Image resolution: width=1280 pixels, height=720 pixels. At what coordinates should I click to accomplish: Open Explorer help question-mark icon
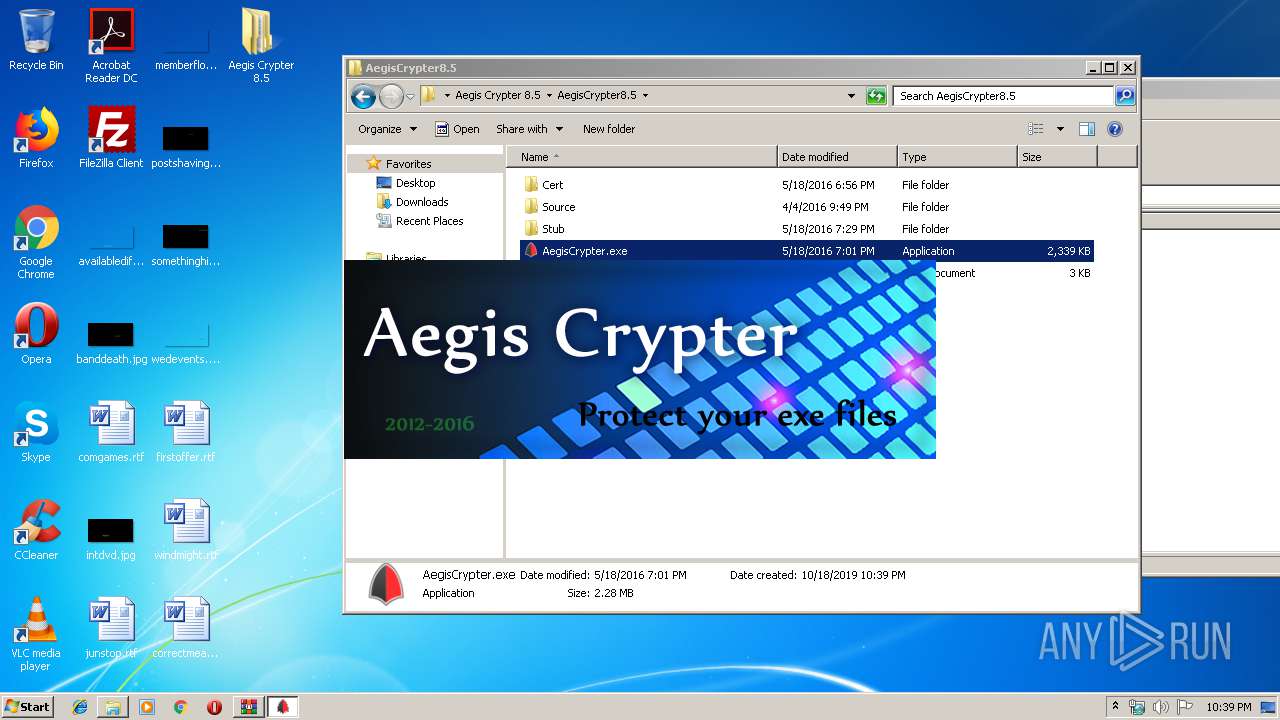tap(1115, 129)
